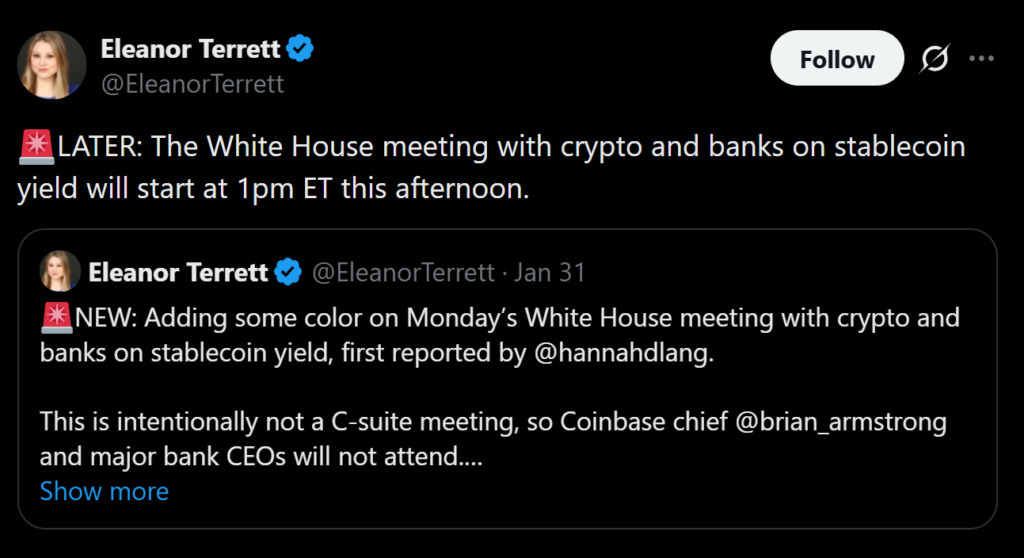Click the blue verified badge beside the header name
The image size is (1024, 558).
click(300, 47)
